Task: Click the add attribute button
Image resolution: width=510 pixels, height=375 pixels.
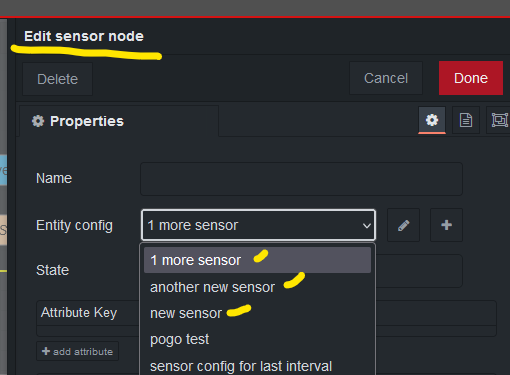Action: (x=77, y=351)
